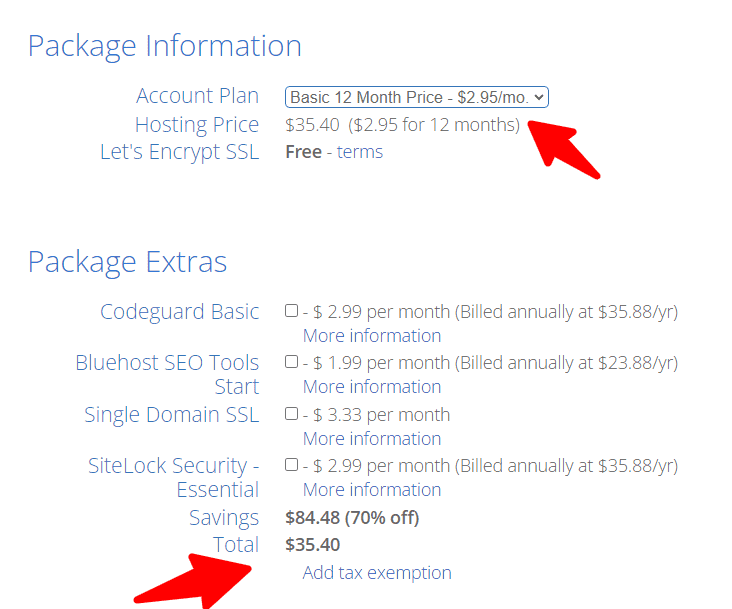732x609 pixels.
Task: Click the Package Information heading
Action: coord(164,46)
